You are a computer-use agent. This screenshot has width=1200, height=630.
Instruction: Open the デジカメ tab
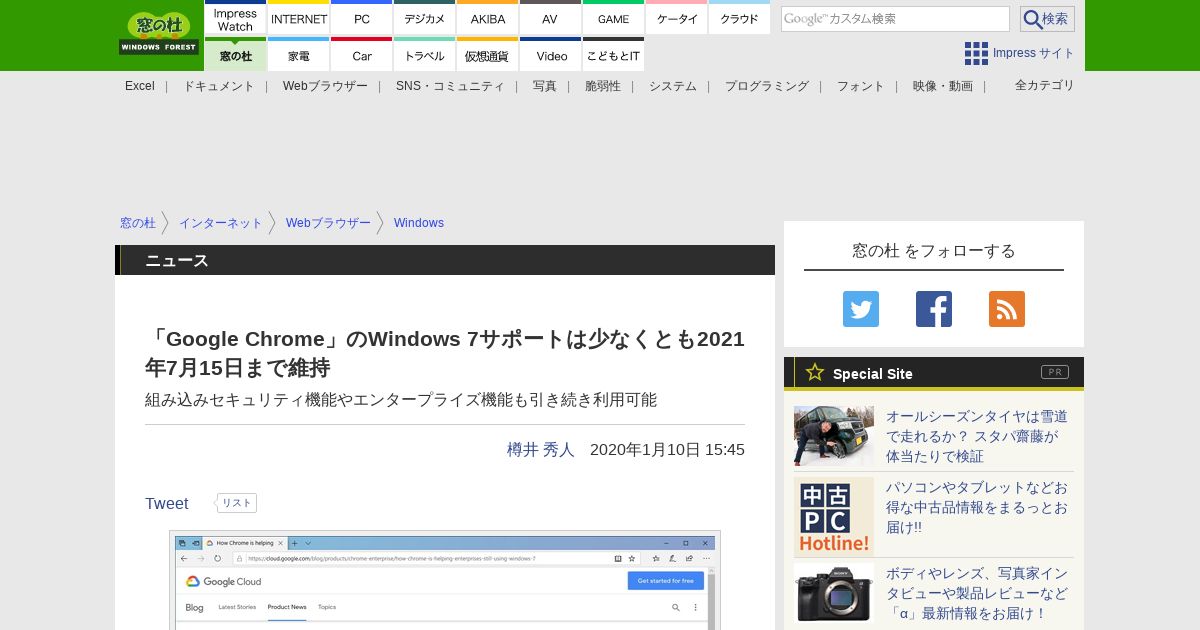(x=424, y=19)
